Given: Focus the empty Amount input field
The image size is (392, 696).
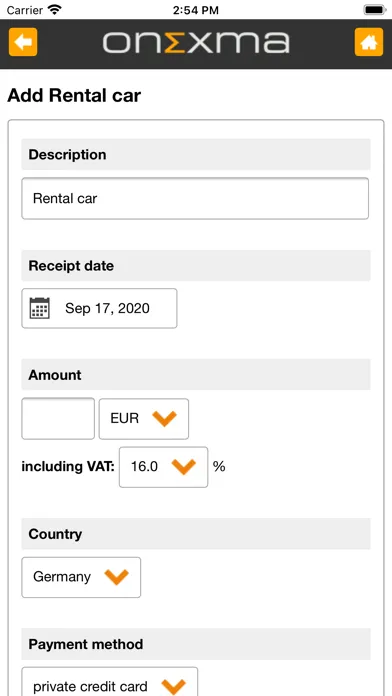Looking at the screenshot, I should point(58,419).
